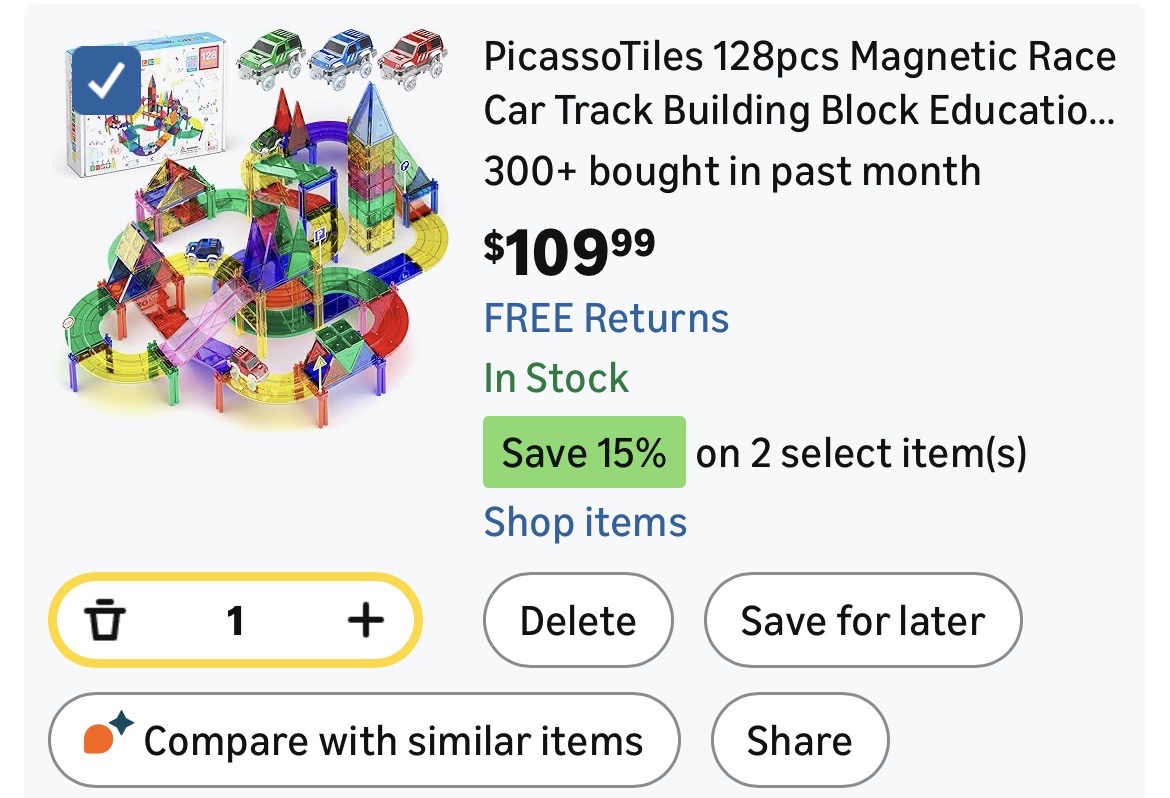Click the FREE Returns link

606,319
